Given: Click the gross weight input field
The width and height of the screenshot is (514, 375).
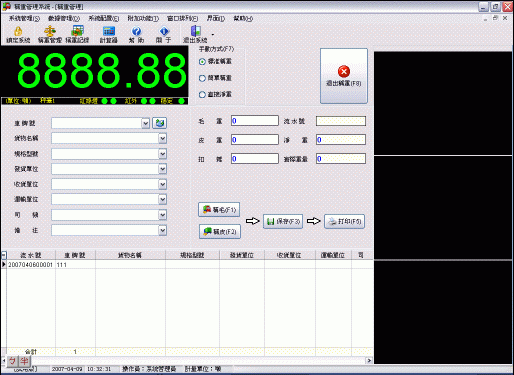Looking at the screenshot, I should click(x=255, y=121).
